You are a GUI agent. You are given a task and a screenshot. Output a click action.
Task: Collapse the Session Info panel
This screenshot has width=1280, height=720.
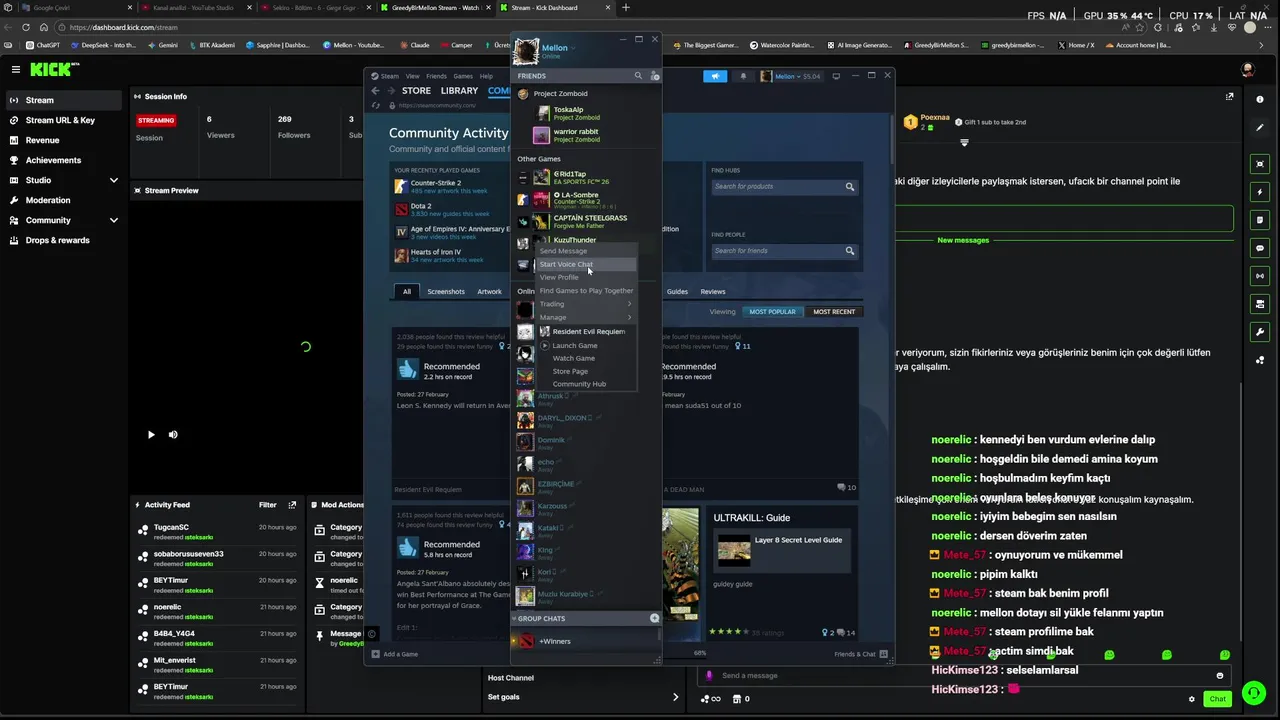click(x=137, y=97)
